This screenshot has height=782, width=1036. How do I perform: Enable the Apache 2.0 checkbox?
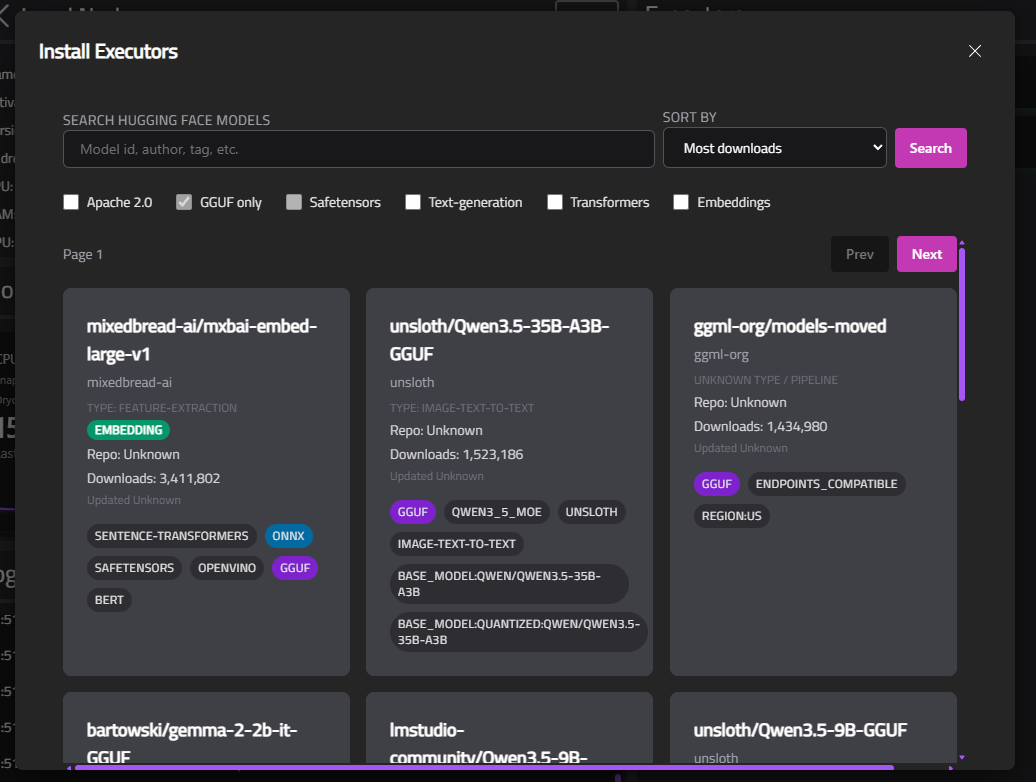coord(71,202)
